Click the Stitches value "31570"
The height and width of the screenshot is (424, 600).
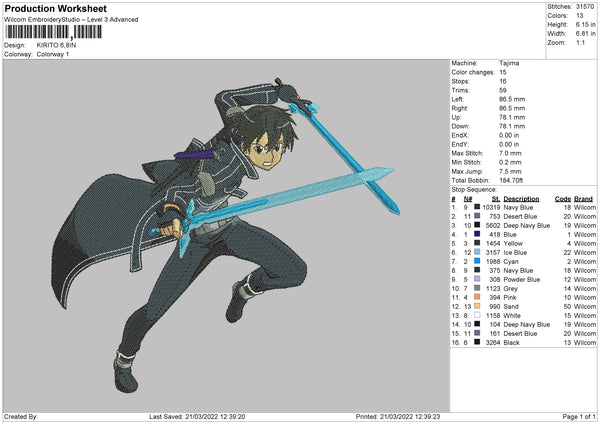(585, 7)
